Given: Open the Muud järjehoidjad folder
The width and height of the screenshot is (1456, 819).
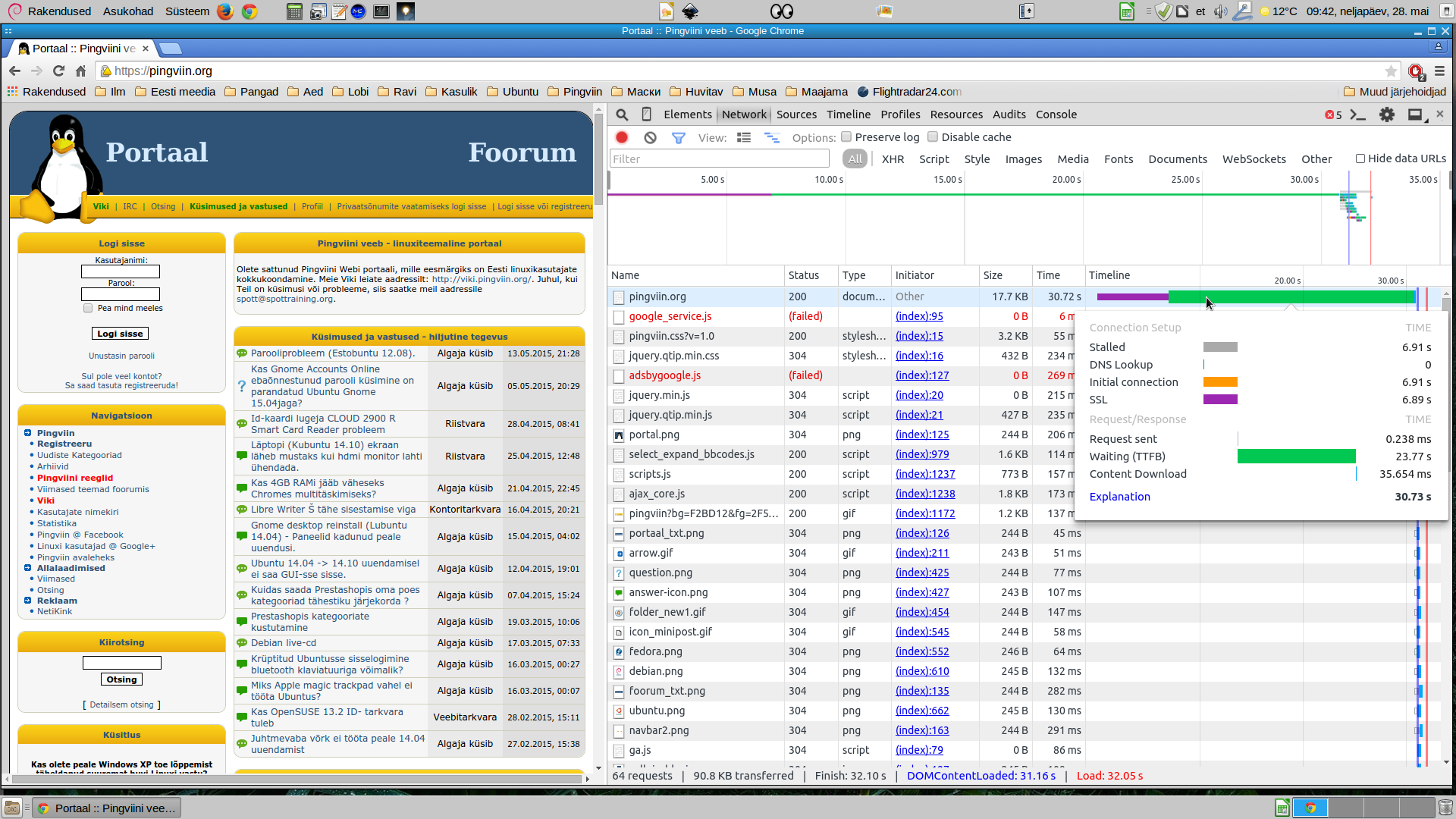Looking at the screenshot, I should click(1395, 92).
